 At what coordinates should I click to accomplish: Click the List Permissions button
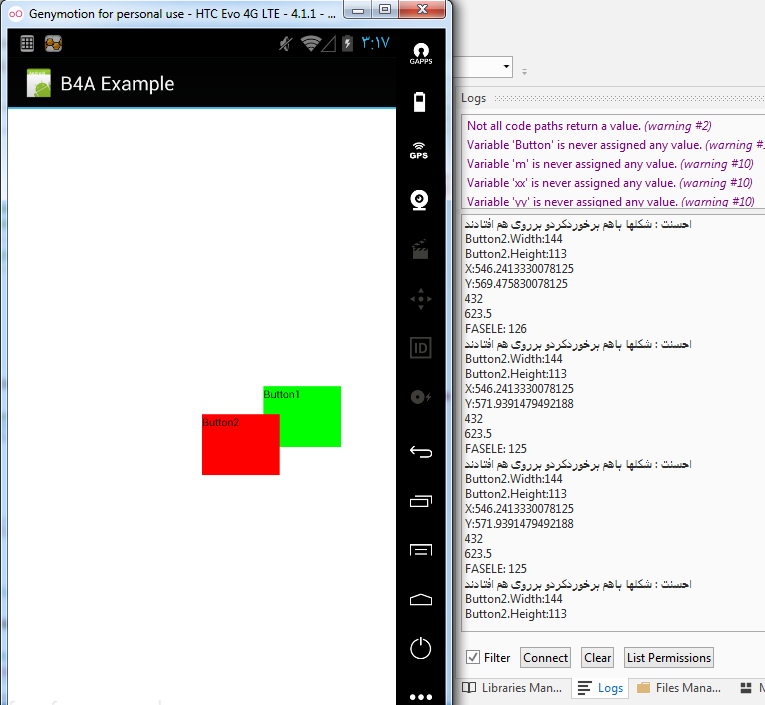(x=668, y=658)
